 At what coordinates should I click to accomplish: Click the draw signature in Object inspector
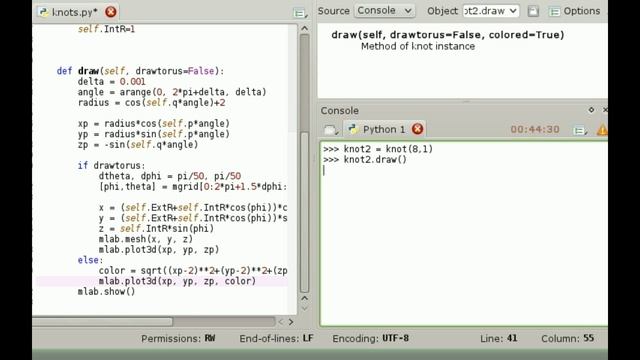pyautogui.click(x=448, y=35)
